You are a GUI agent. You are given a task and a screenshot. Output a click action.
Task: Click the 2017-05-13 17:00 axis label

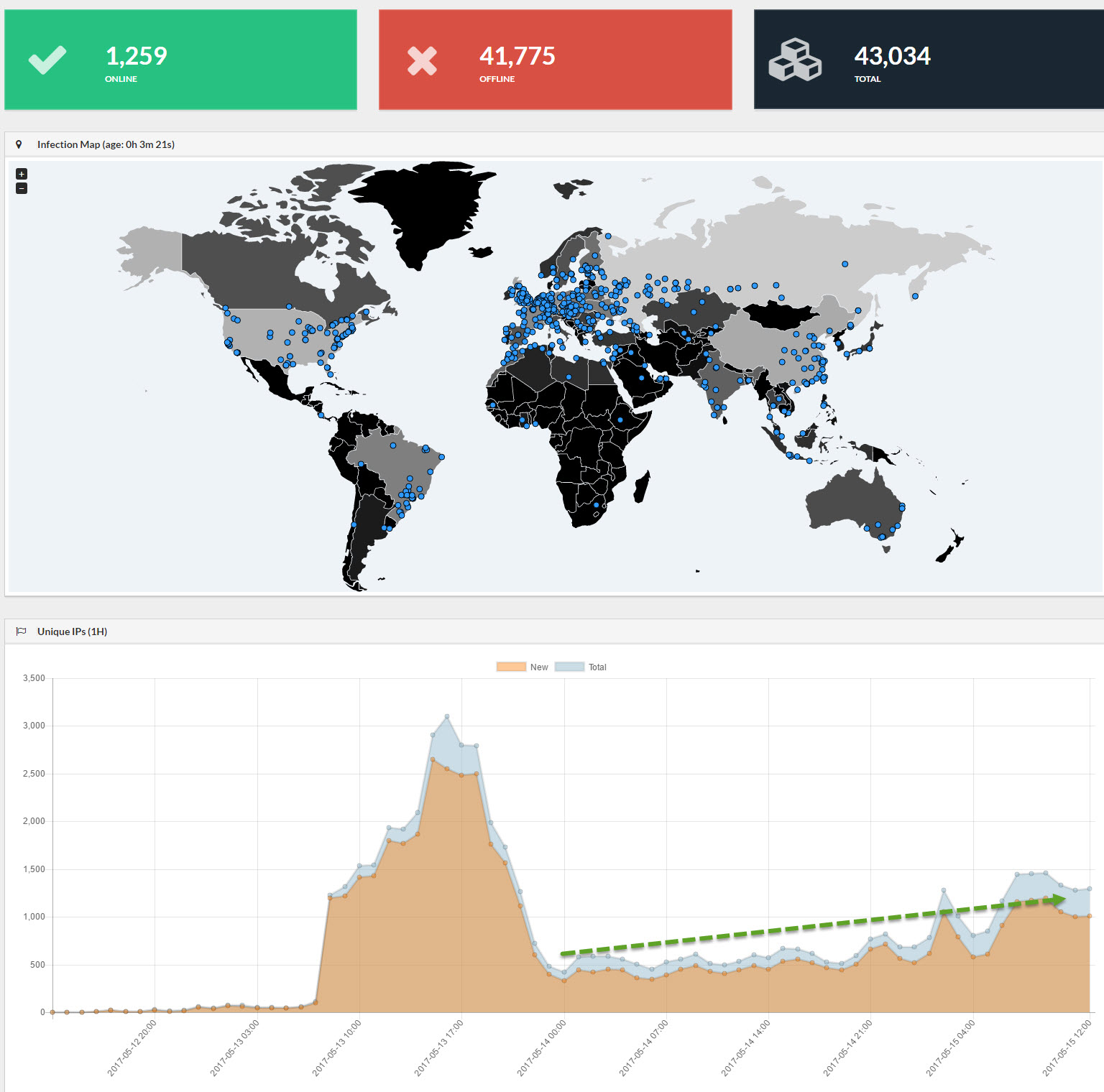pyautogui.click(x=438, y=1048)
